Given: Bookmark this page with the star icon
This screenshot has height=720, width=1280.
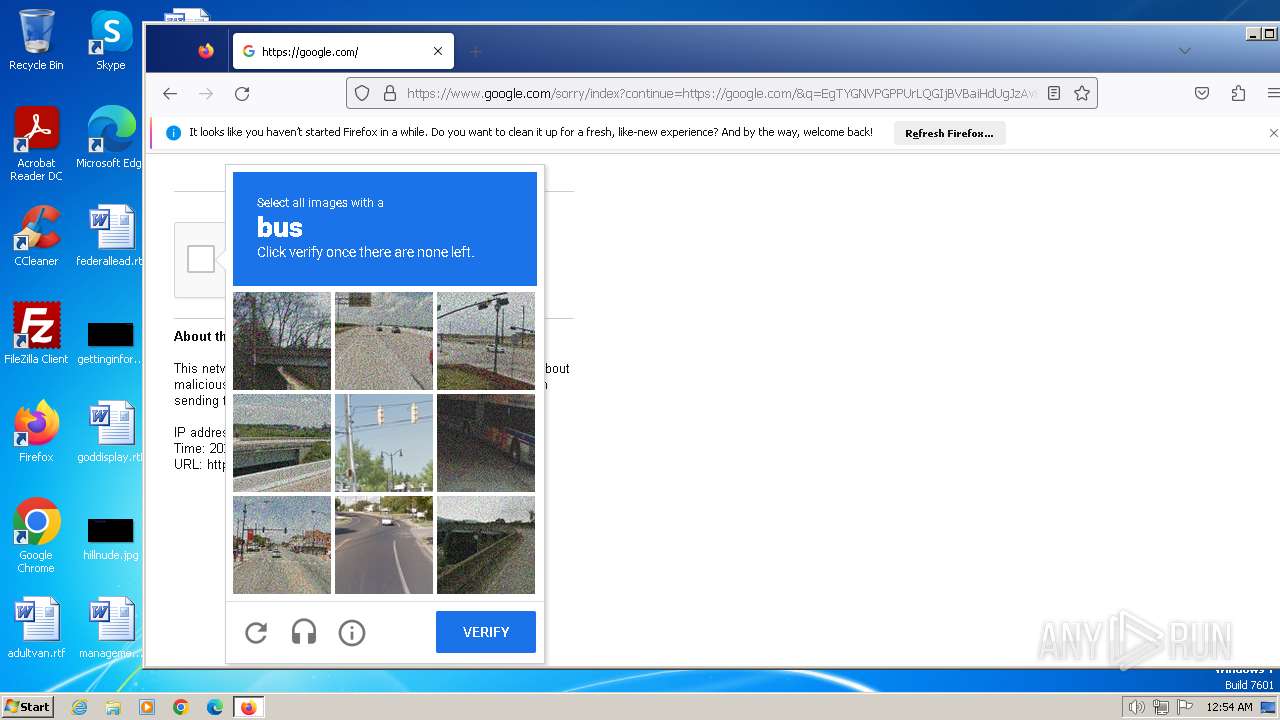Looking at the screenshot, I should pyautogui.click(x=1082, y=93).
